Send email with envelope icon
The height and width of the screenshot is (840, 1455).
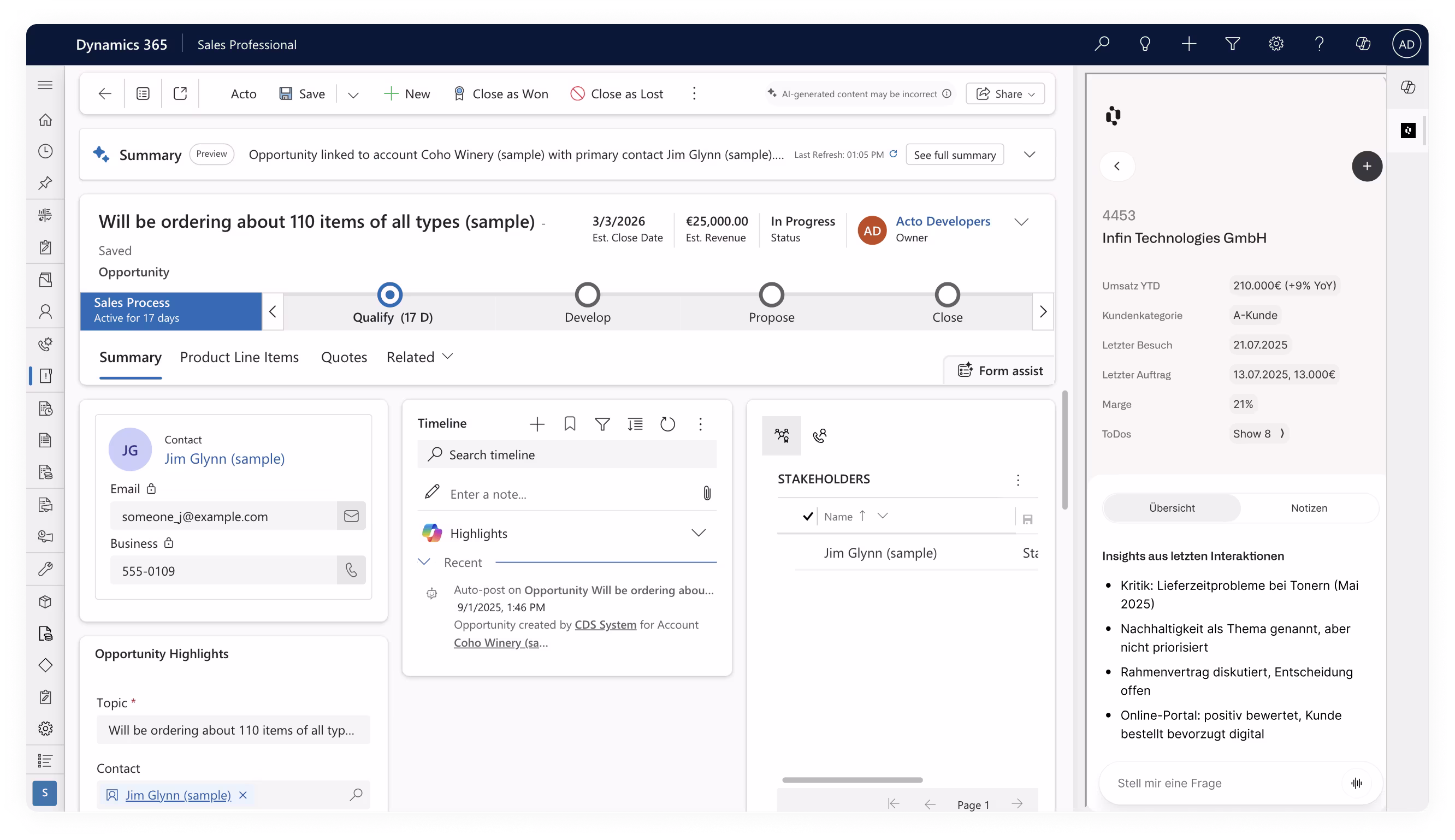(x=351, y=516)
